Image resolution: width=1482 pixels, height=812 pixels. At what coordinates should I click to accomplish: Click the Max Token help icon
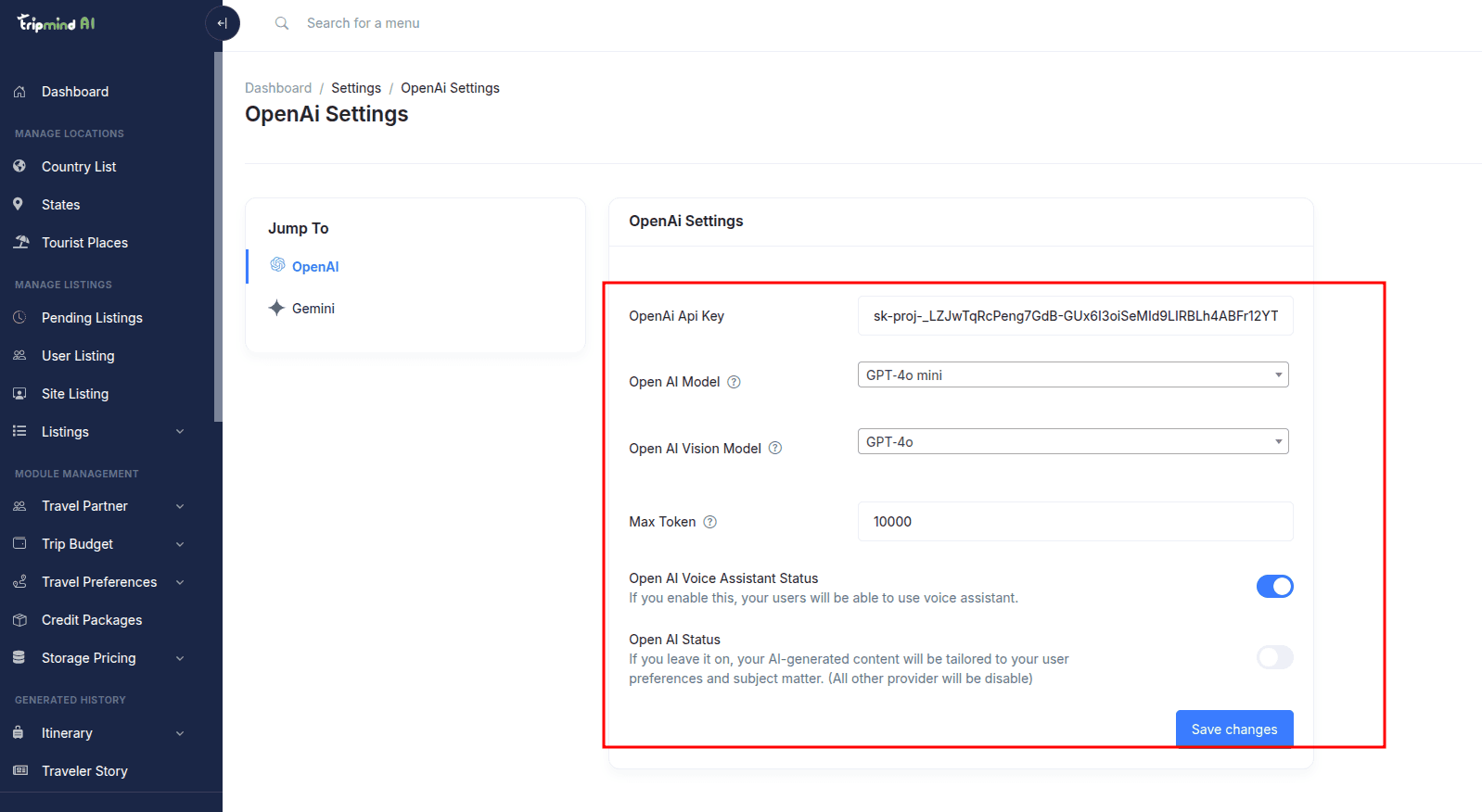pyautogui.click(x=710, y=522)
